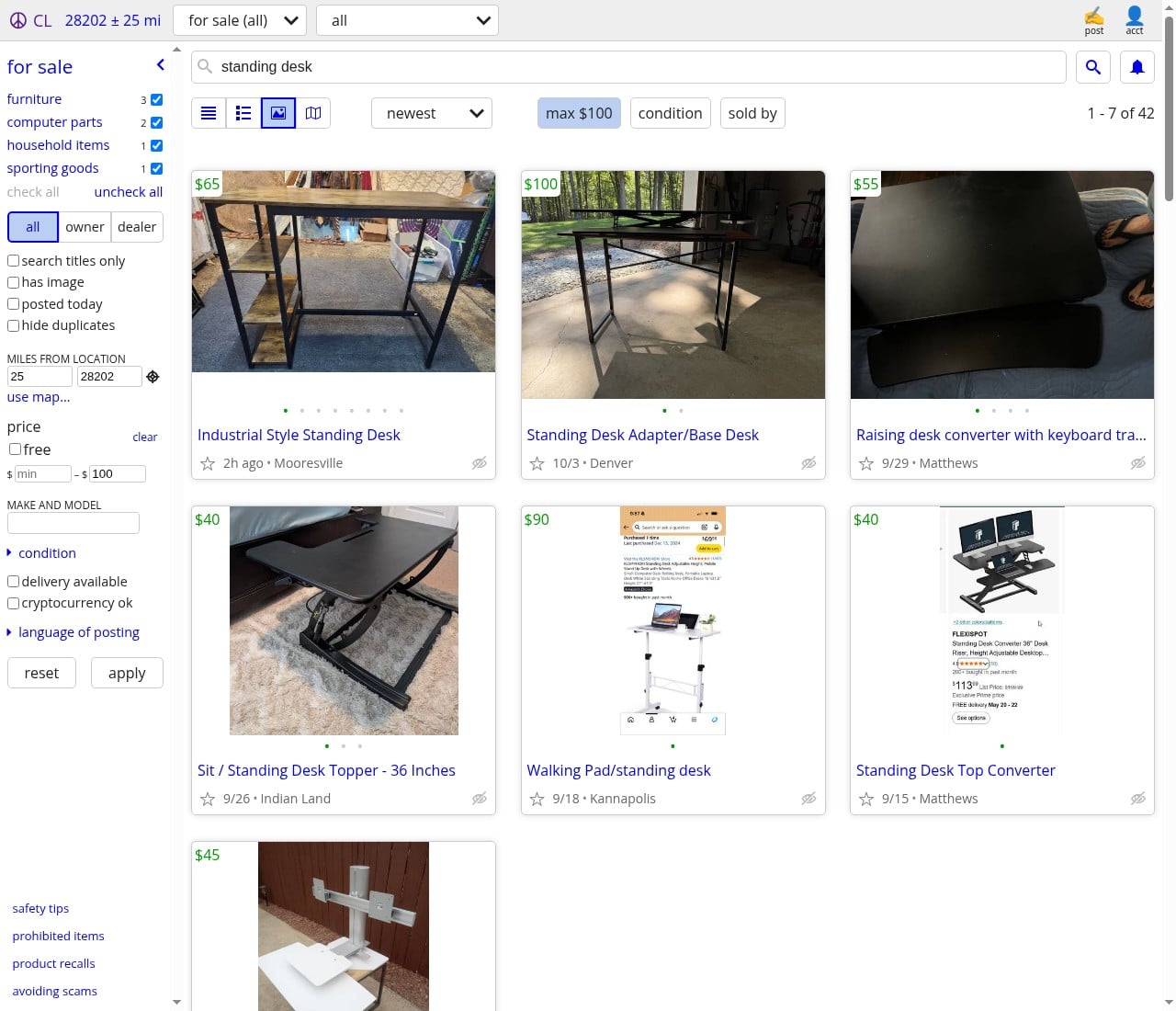Select the owner seller tab
The height and width of the screenshot is (1011, 1176).
click(x=85, y=227)
